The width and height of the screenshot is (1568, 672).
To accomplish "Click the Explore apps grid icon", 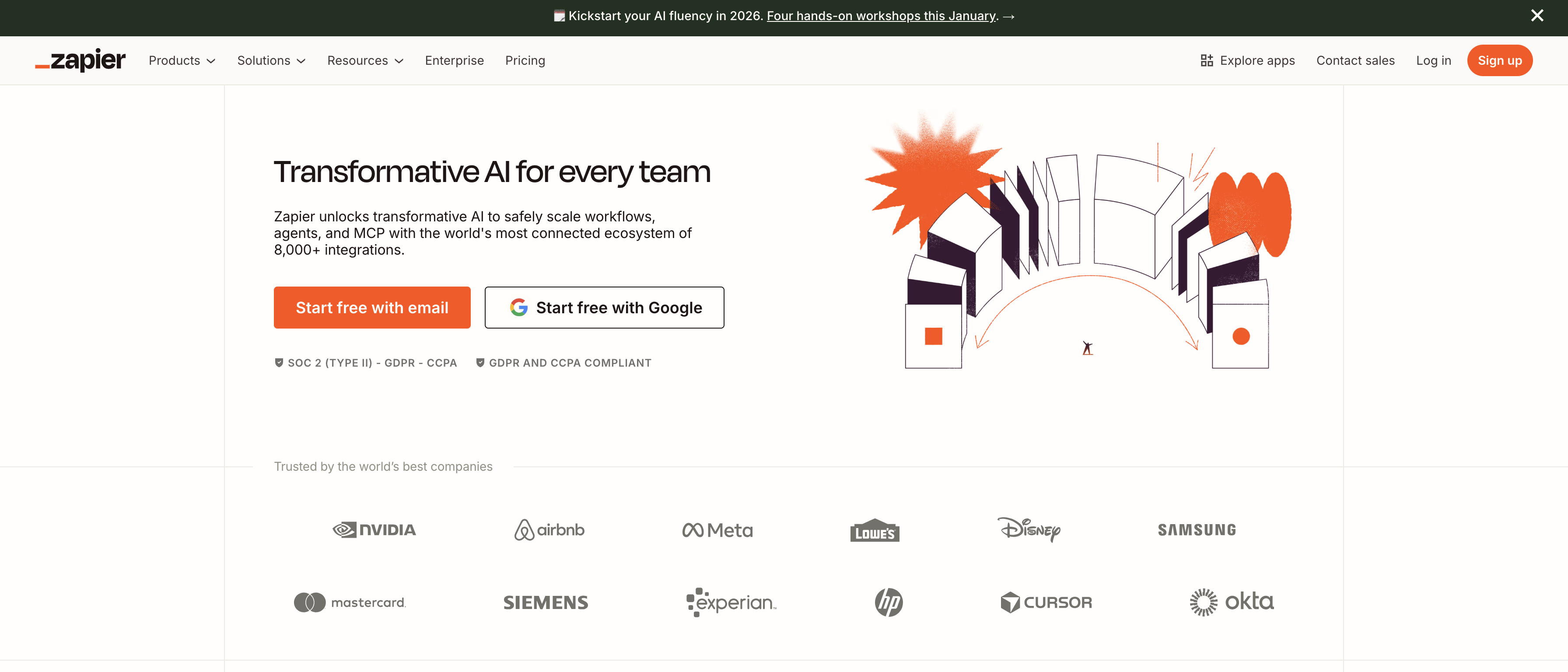I will [1207, 60].
